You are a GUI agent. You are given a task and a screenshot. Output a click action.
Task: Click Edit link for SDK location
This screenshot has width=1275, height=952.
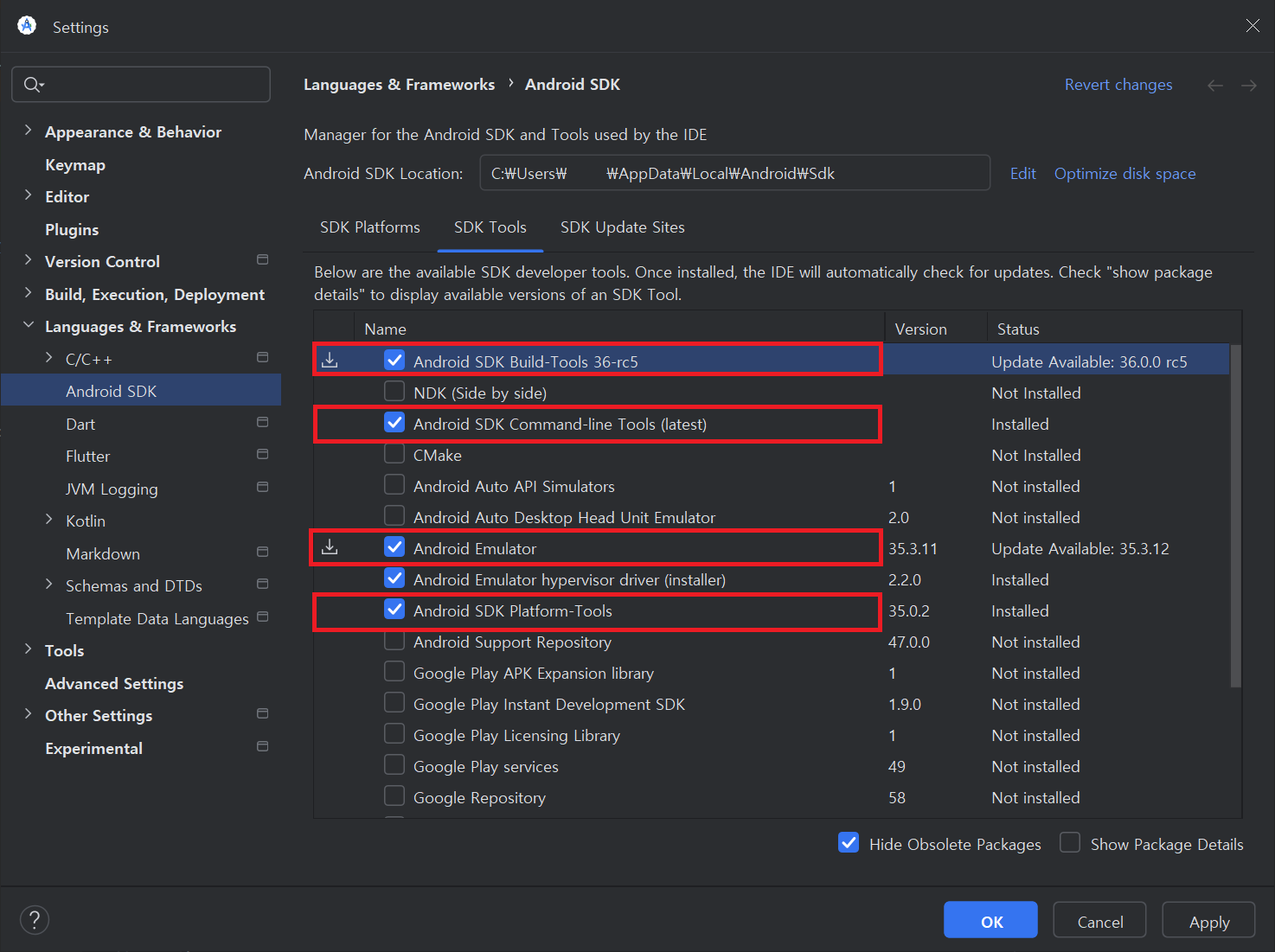click(x=1023, y=174)
